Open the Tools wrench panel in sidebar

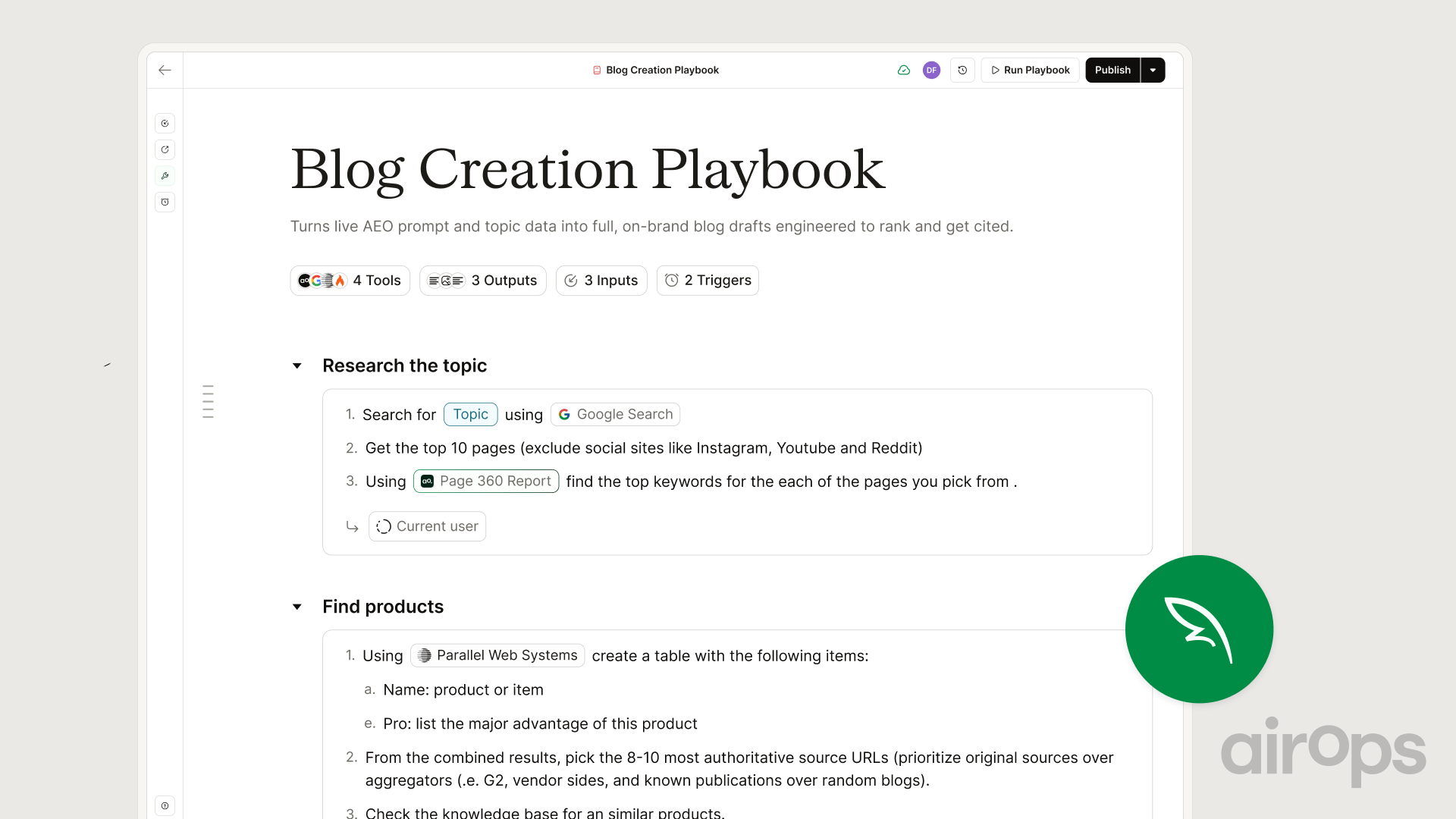click(165, 176)
